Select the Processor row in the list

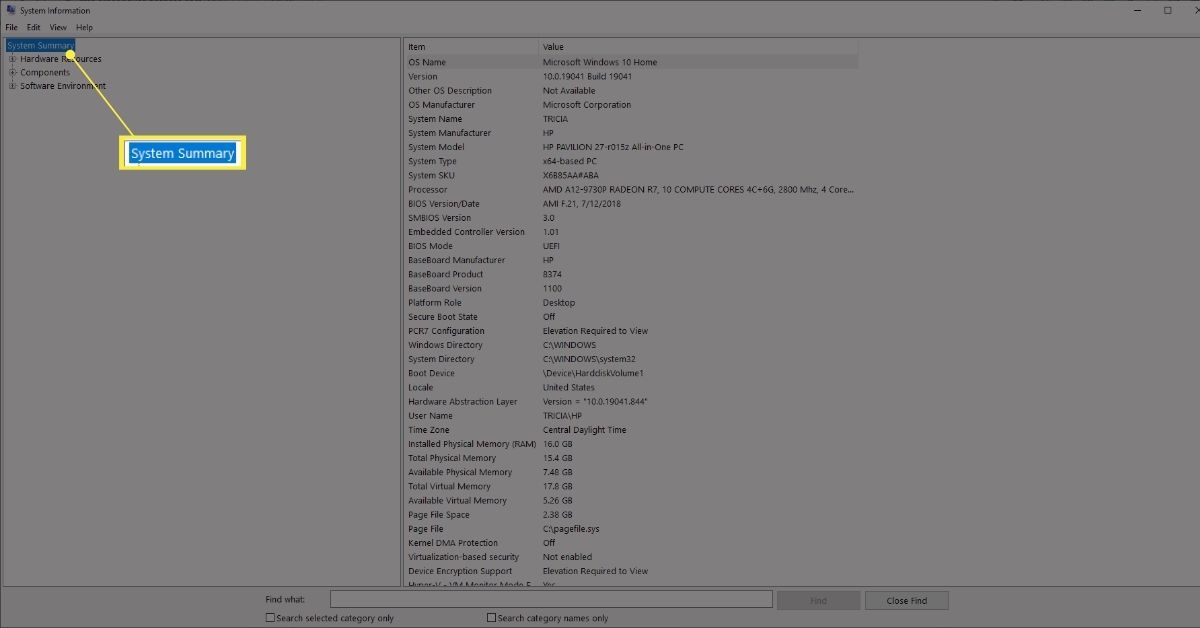coord(630,189)
